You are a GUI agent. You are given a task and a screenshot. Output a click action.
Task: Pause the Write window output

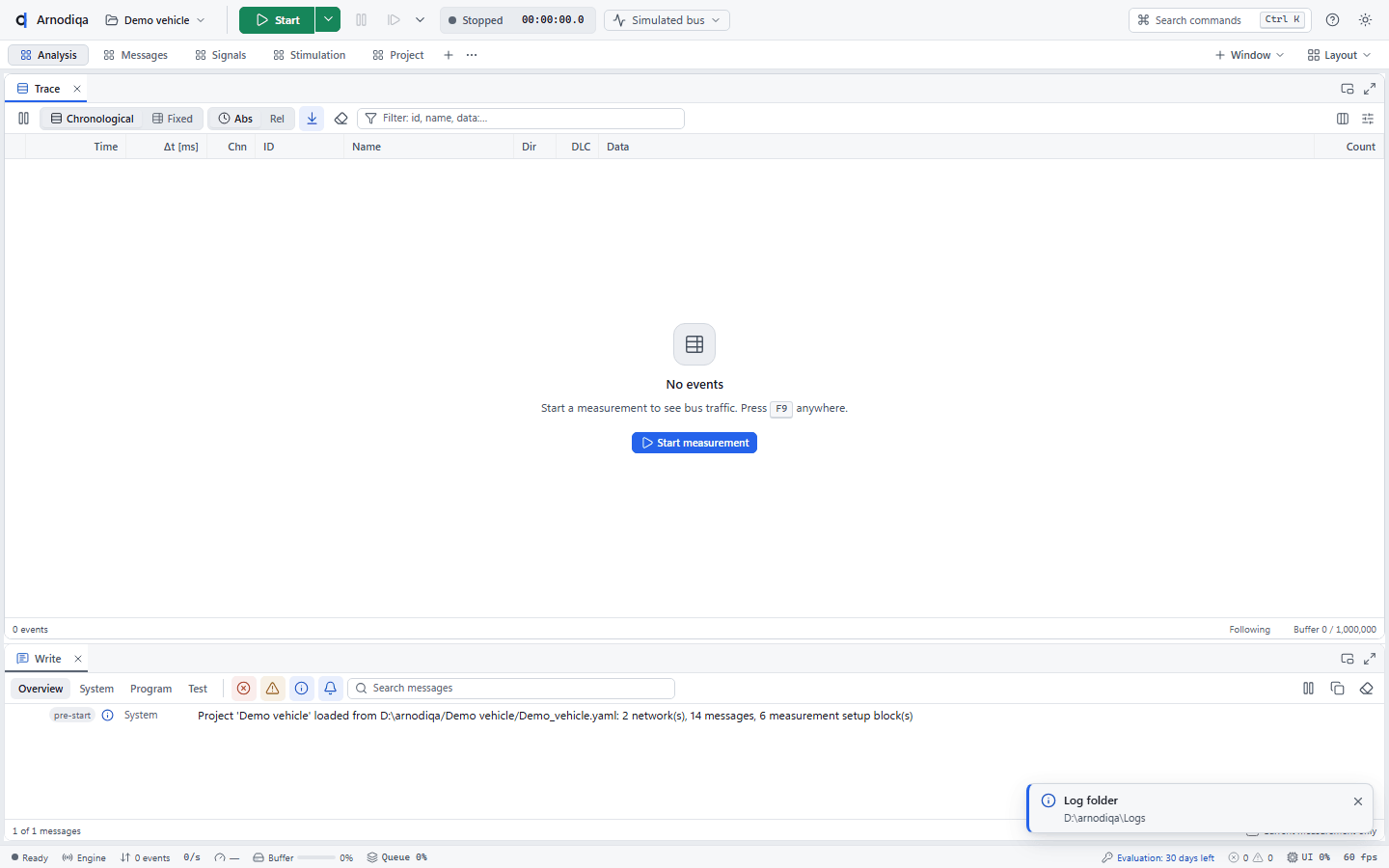click(1309, 689)
